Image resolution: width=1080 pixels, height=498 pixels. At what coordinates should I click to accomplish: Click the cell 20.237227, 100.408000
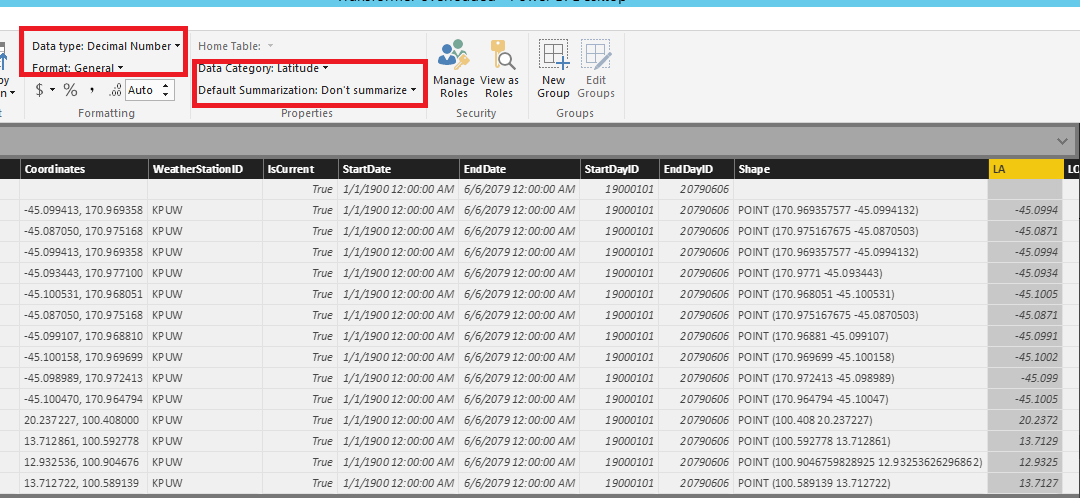click(x=84, y=420)
